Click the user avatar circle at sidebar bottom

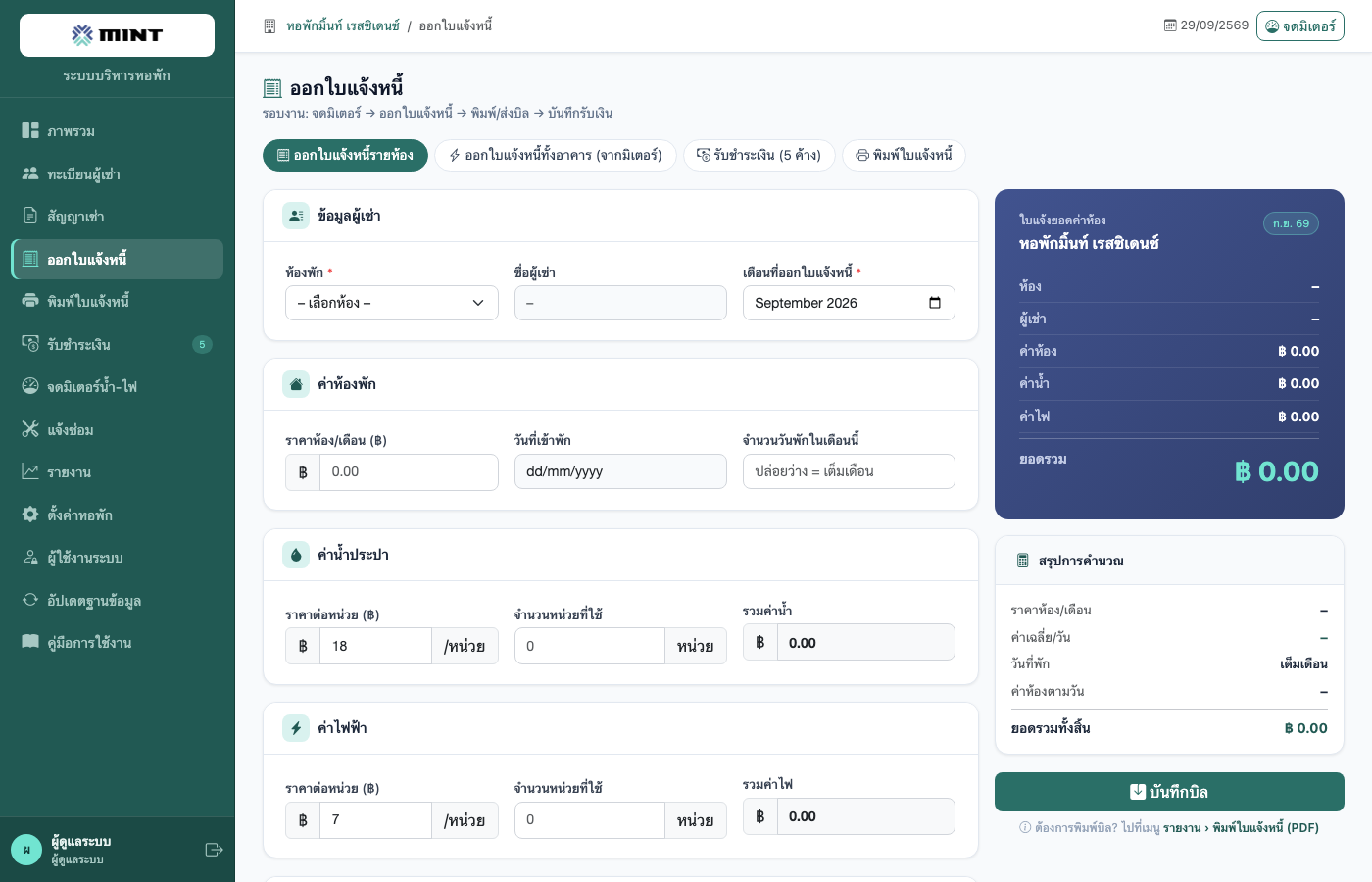(26, 850)
